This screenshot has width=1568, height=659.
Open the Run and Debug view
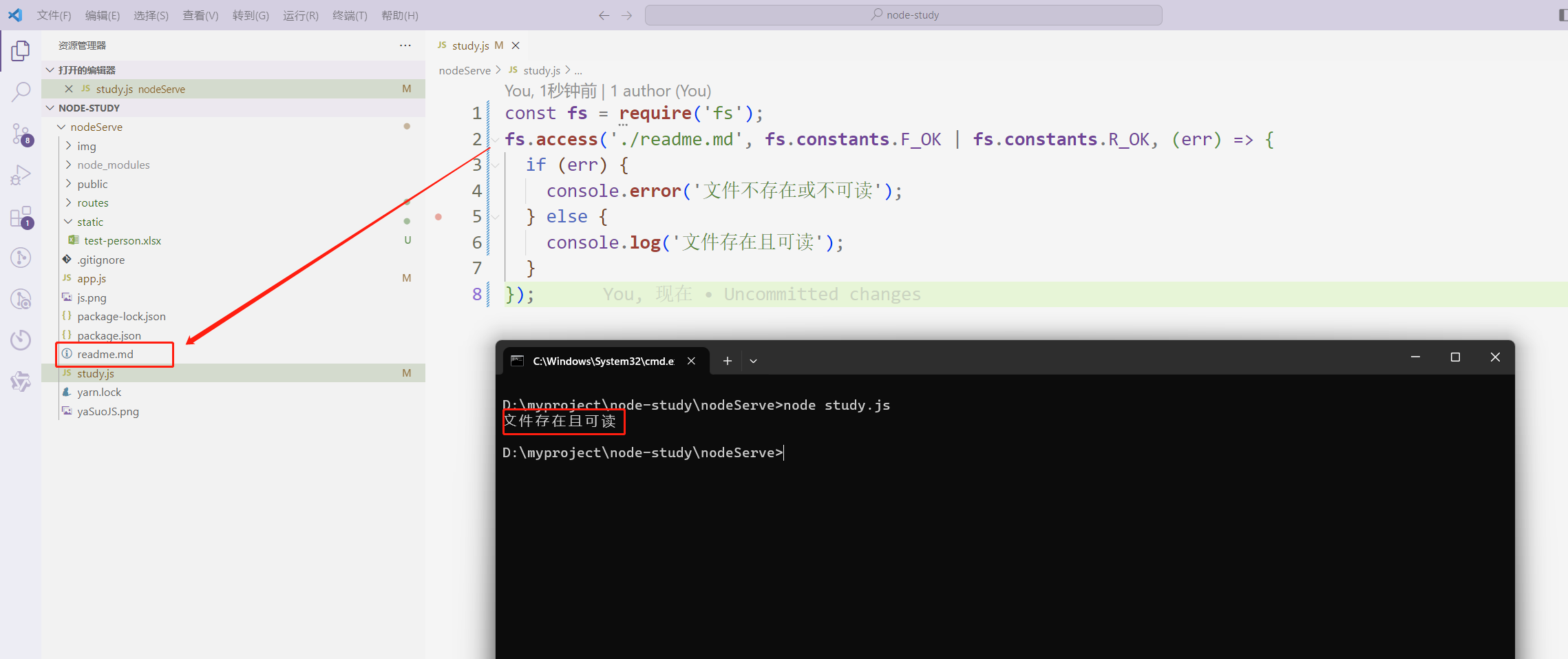21,175
